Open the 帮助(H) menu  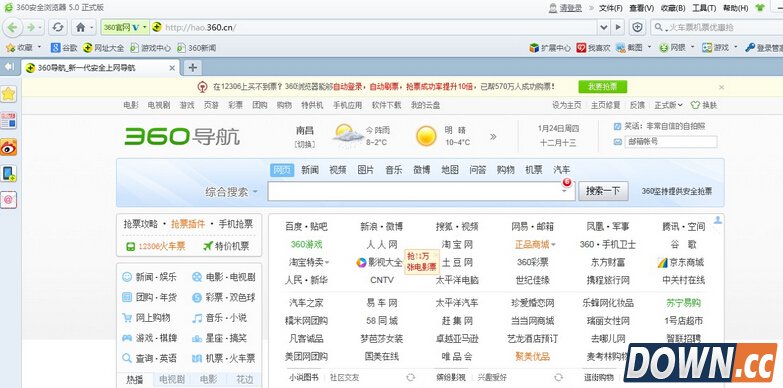coord(736,8)
